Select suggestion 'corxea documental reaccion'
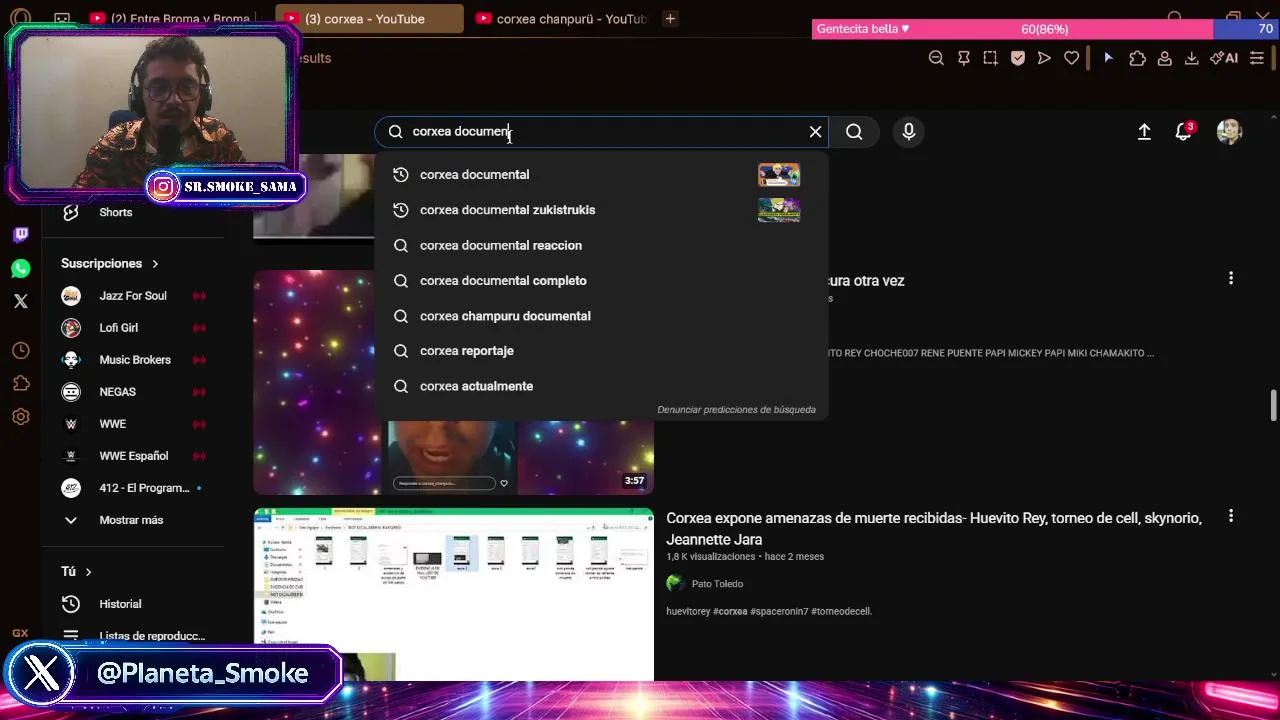Screen dimensions: 1280x720 click(x=601, y=245)
